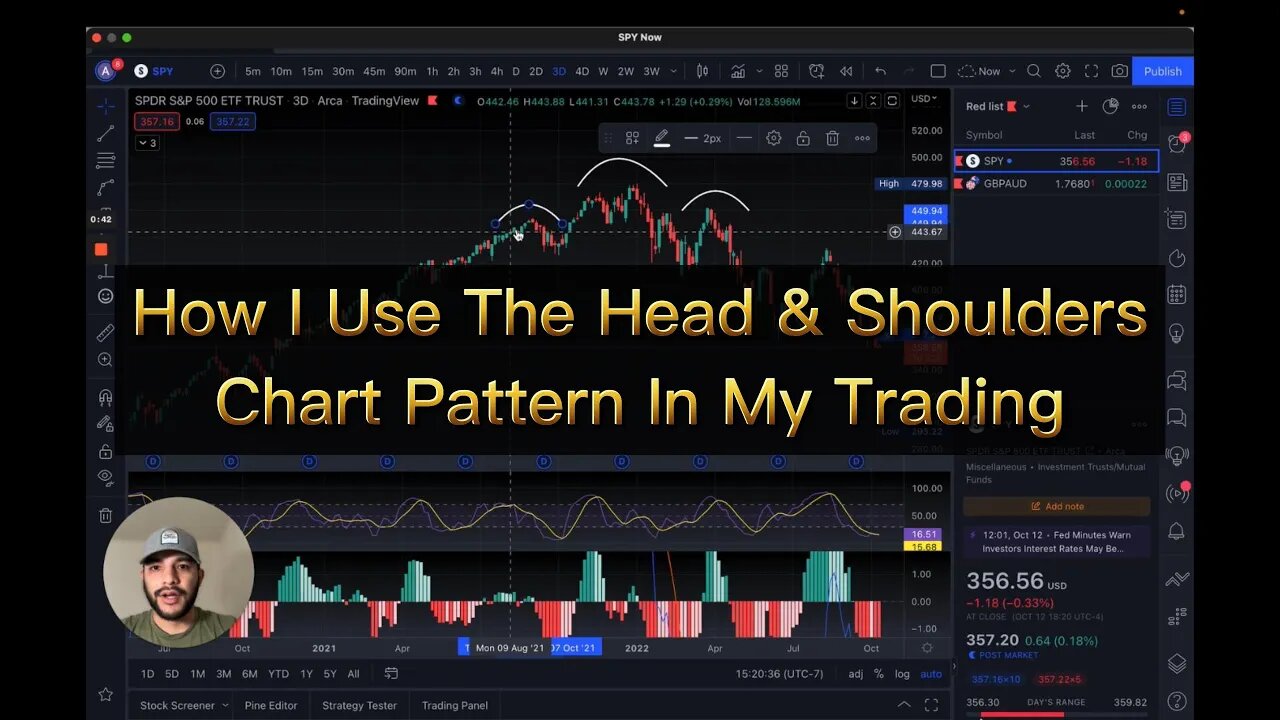Screen dimensions: 1280x720
Task: Open drawing settings gear in floating toolbar
Action: click(x=773, y=138)
